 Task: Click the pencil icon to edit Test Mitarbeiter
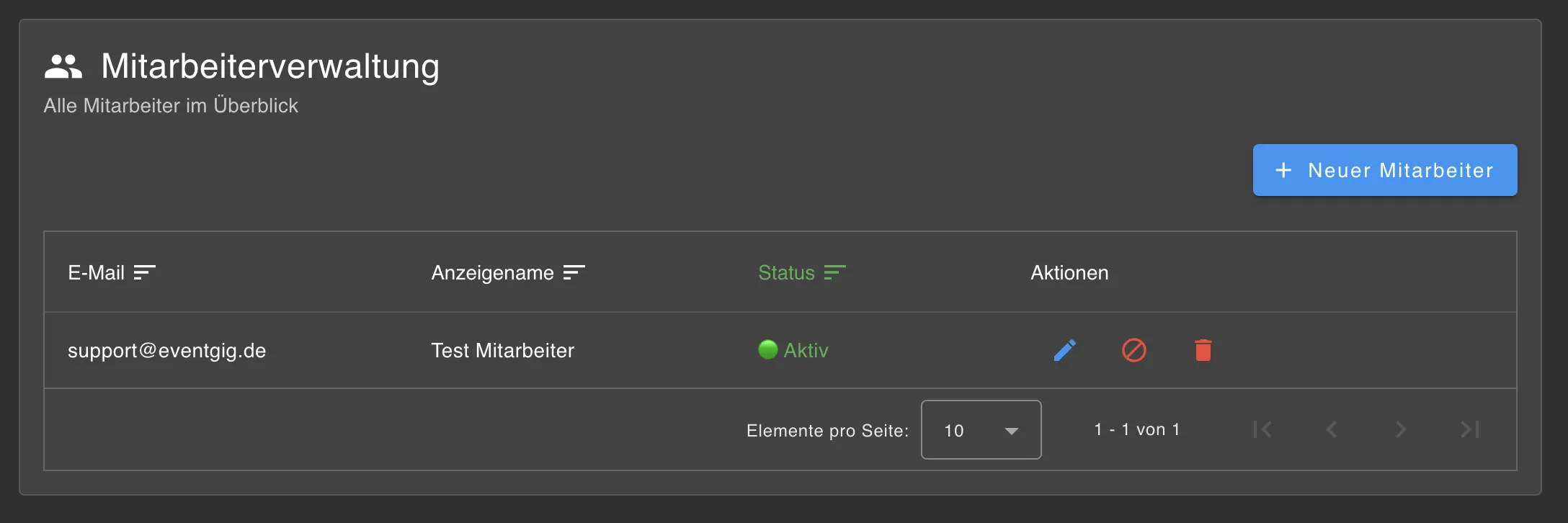[1064, 350]
